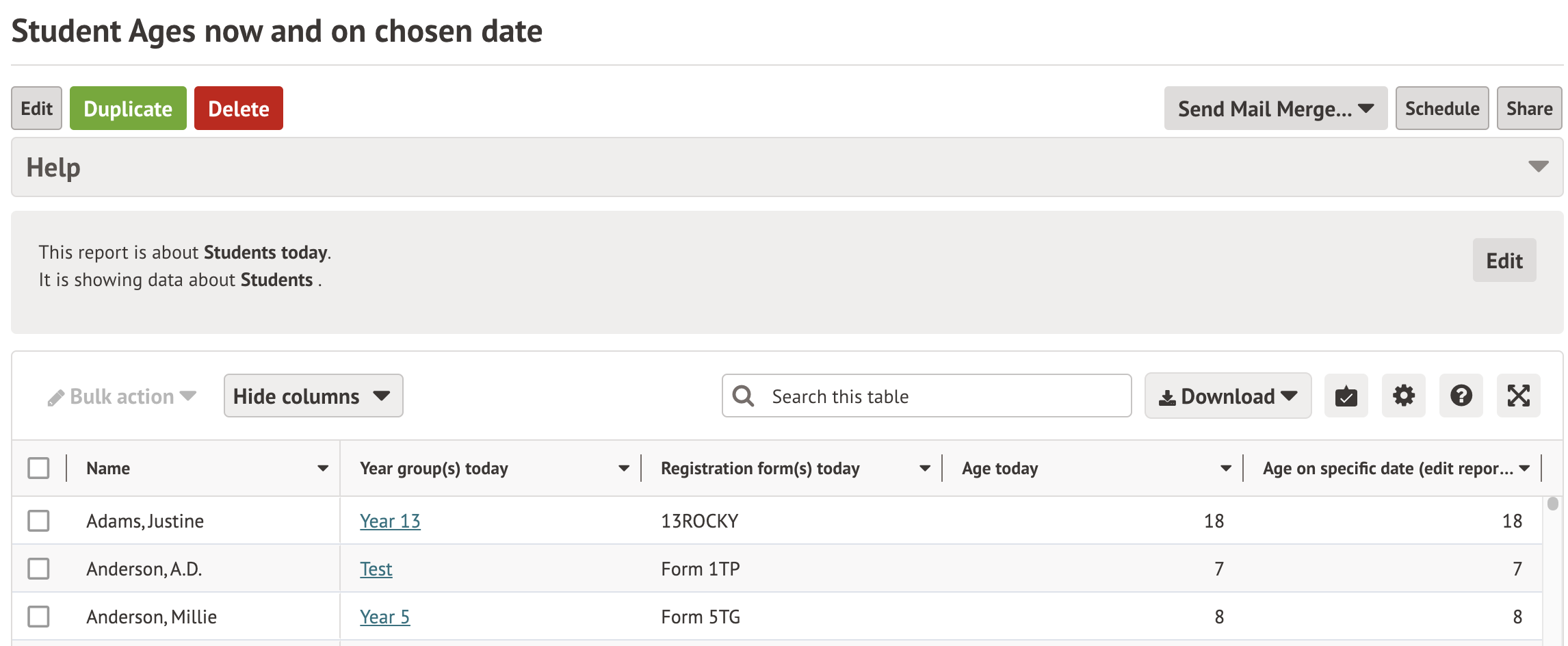Click the pencil icon beside Bulk action
The height and width of the screenshot is (646, 1568).
click(x=55, y=398)
